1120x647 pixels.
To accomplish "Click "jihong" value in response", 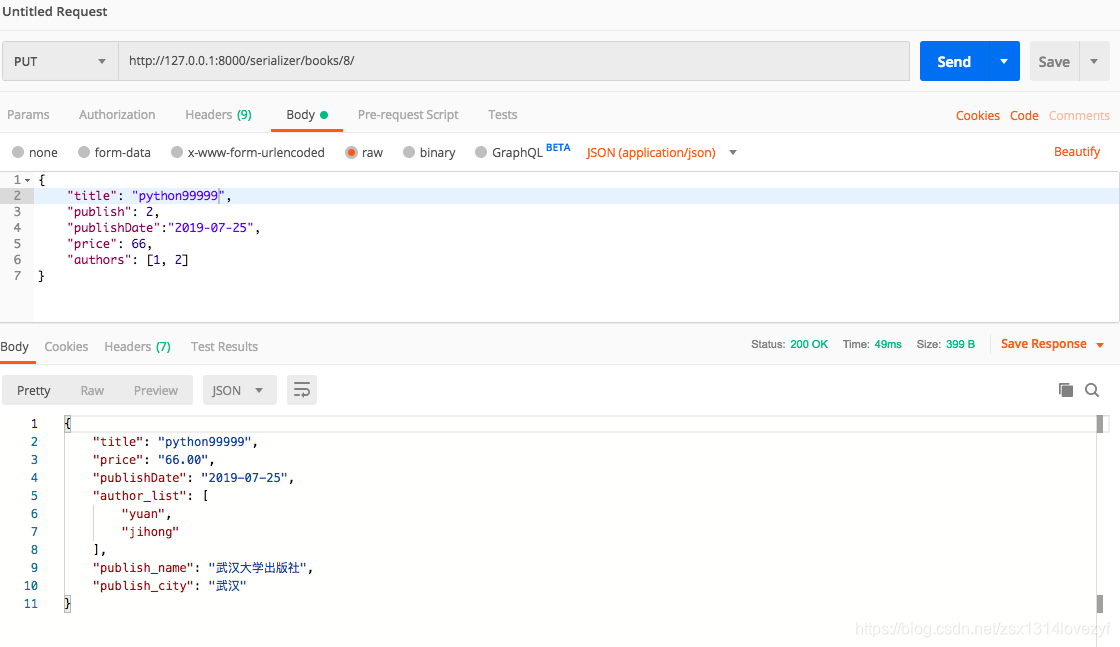I will click(150, 531).
